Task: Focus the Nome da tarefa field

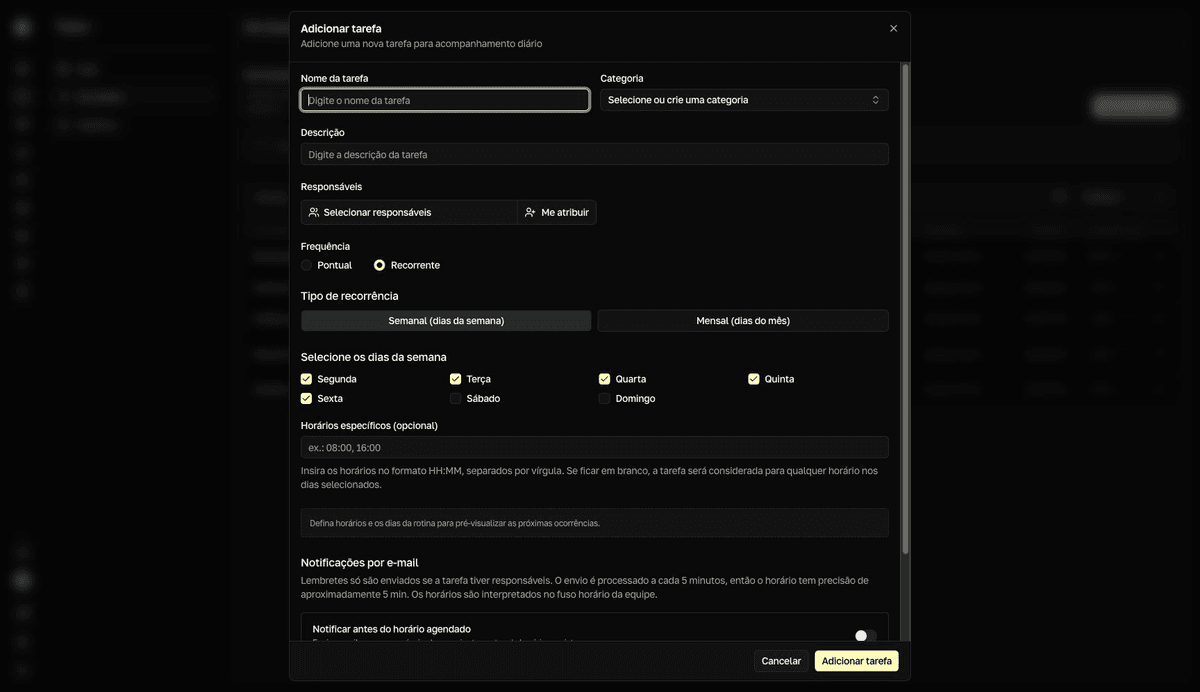Action: tap(445, 100)
